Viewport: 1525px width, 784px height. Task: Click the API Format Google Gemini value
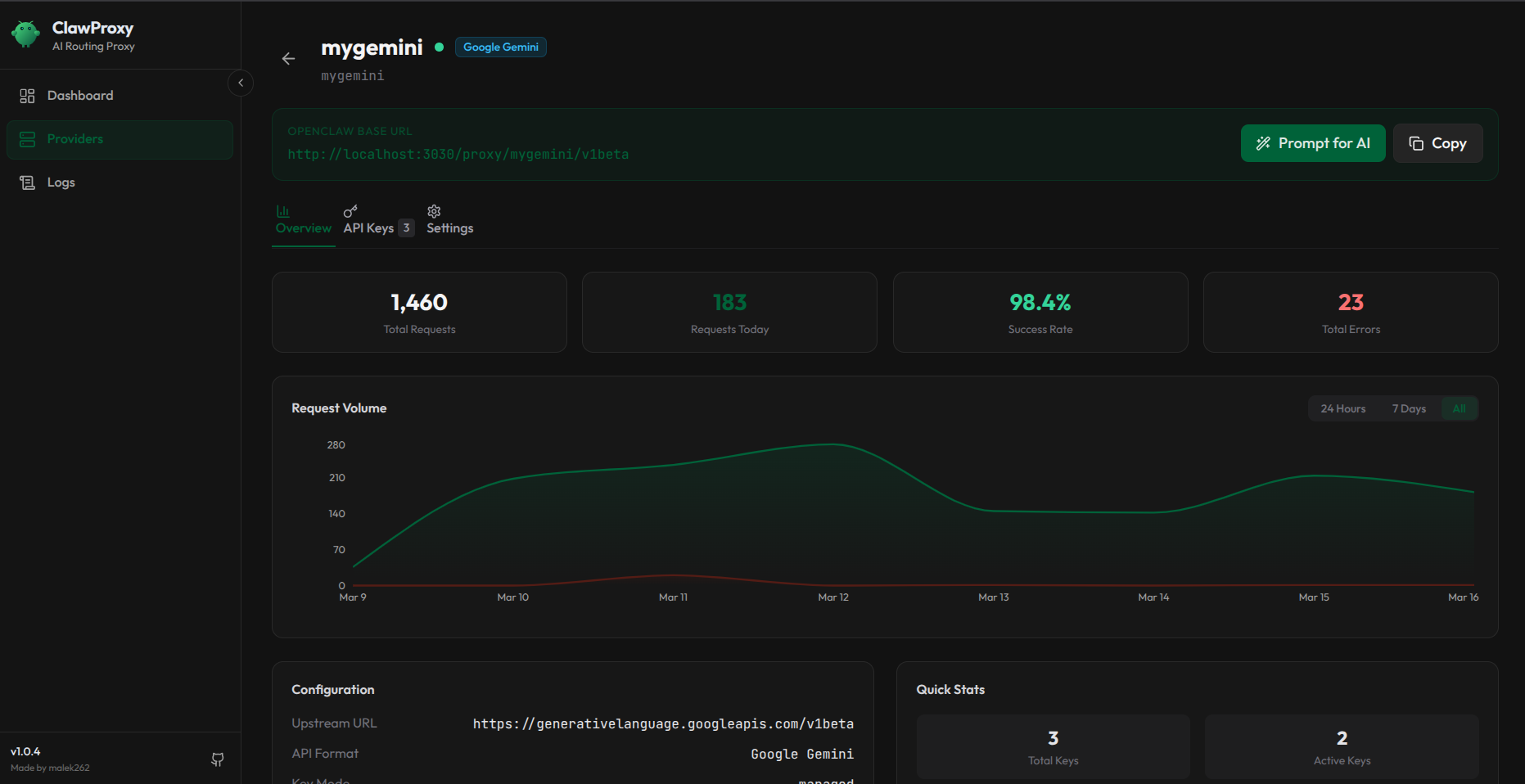click(802, 755)
